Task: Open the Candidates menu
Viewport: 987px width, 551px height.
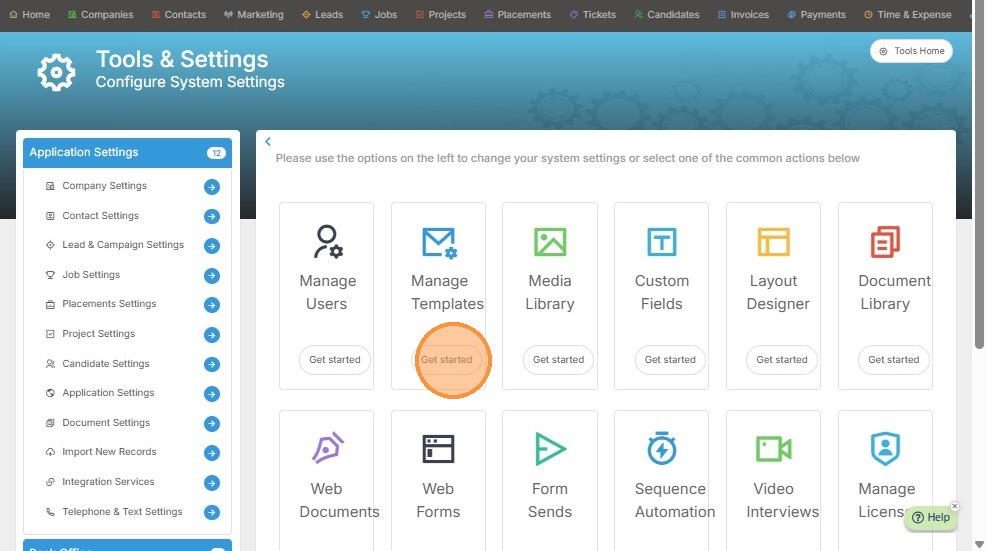Action: point(667,14)
